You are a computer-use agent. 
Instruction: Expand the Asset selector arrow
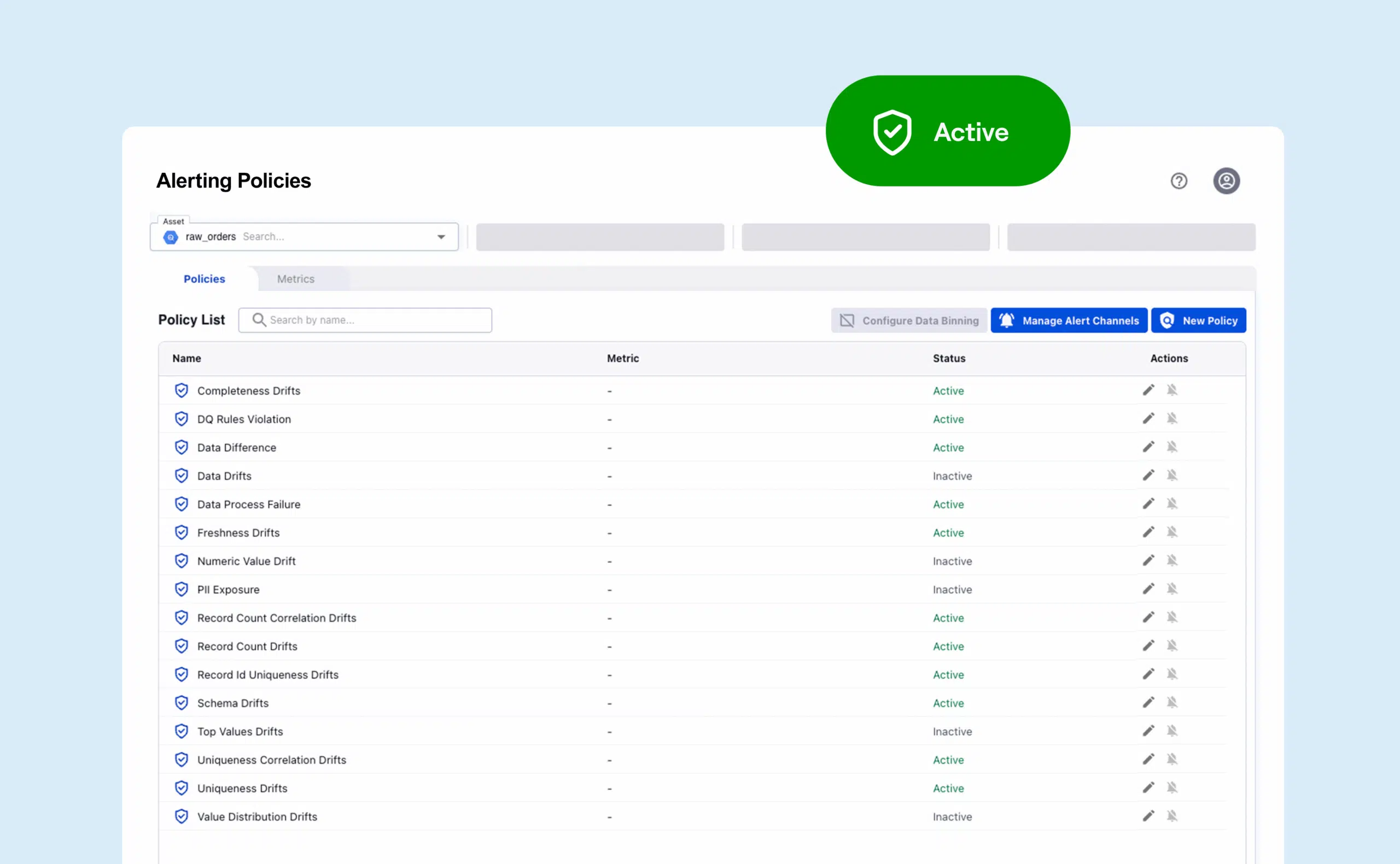click(441, 237)
